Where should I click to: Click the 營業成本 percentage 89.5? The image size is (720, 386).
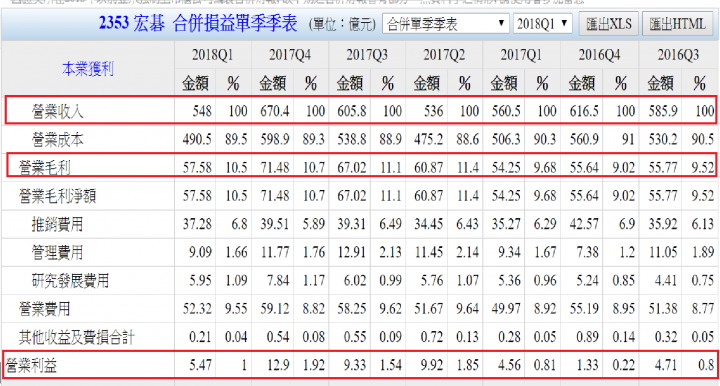tap(236, 140)
